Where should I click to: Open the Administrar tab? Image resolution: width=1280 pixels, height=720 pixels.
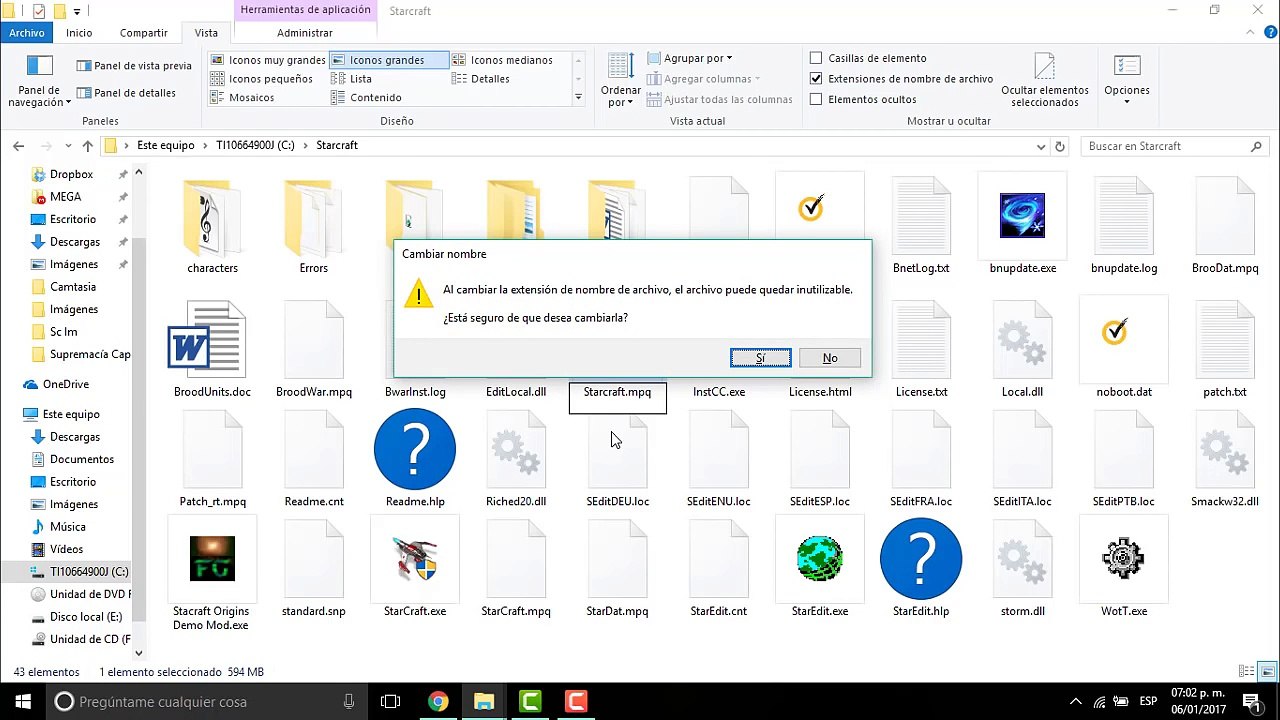click(305, 33)
